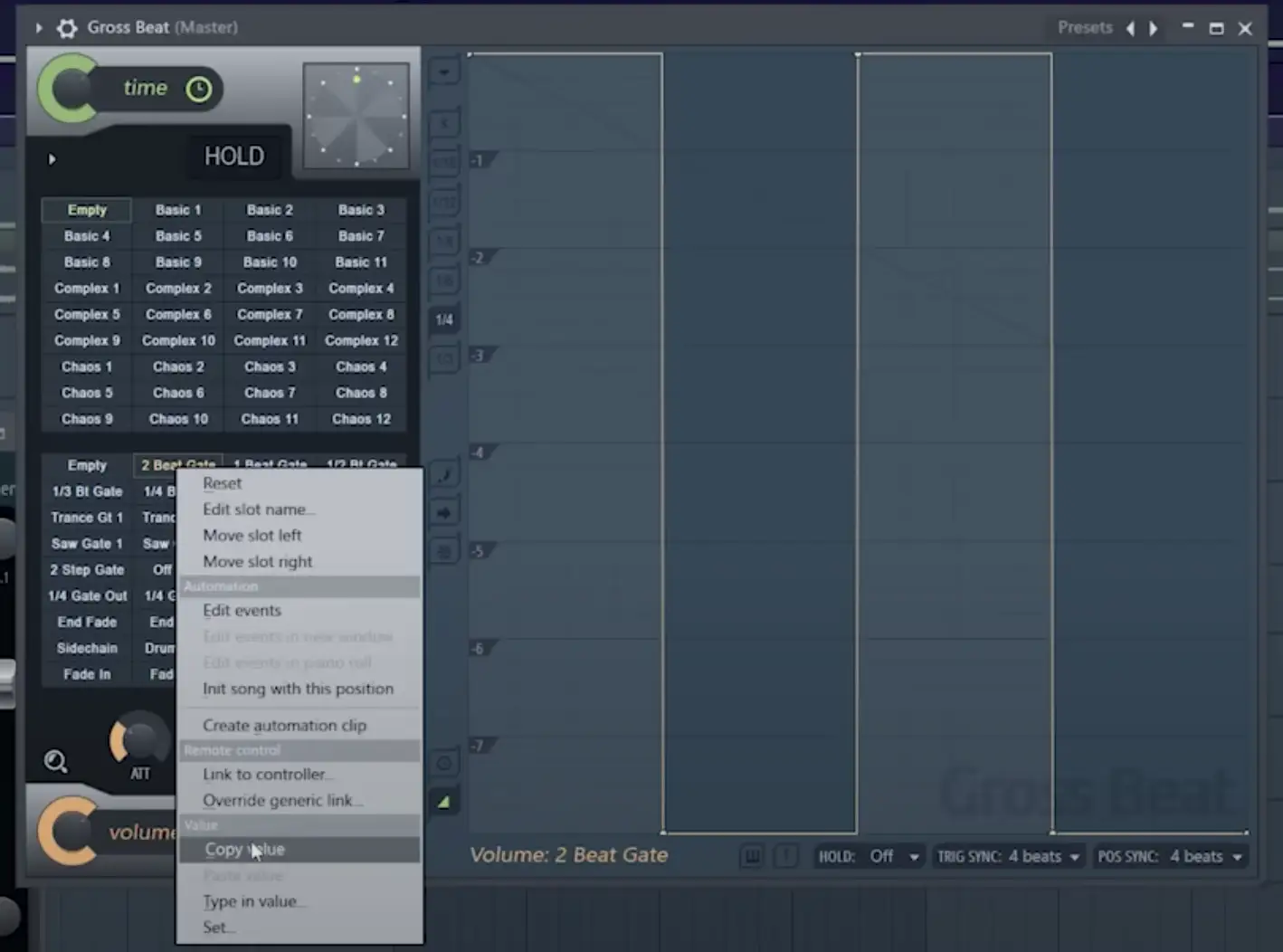Image resolution: width=1283 pixels, height=952 pixels.
Task: Select the Sidechain volume preset
Action: tap(87, 649)
